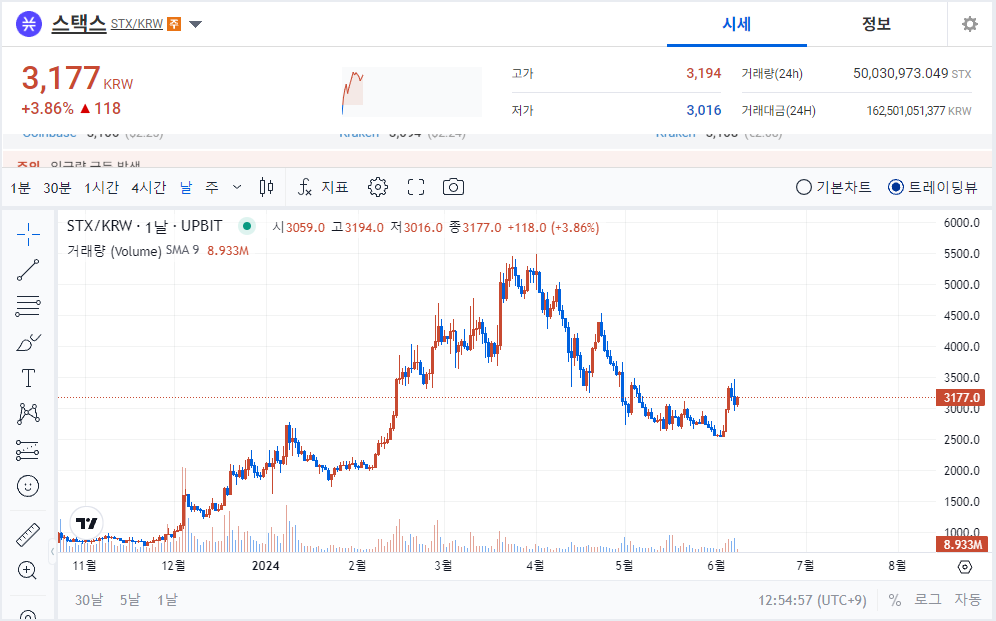Set the date range to 30날
Image resolution: width=996 pixels, height=621 pixels.
(89, 599)
